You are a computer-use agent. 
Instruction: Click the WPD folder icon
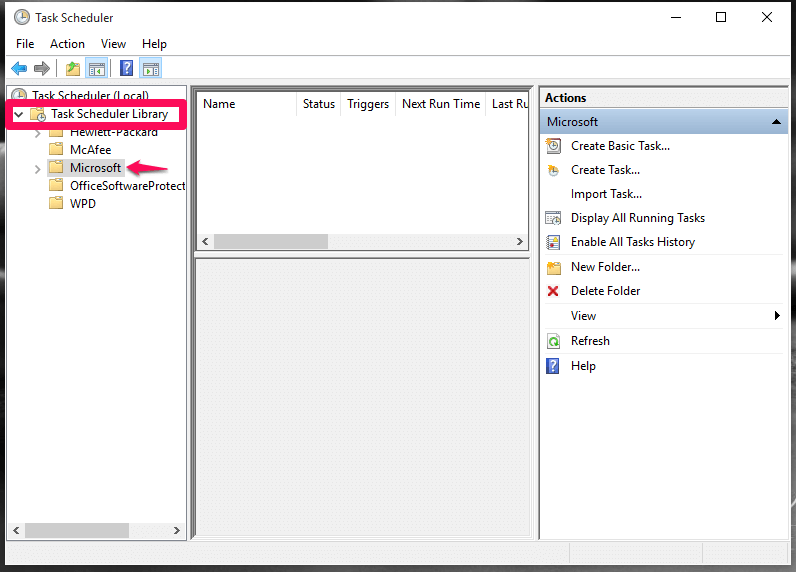pos(56,203)
